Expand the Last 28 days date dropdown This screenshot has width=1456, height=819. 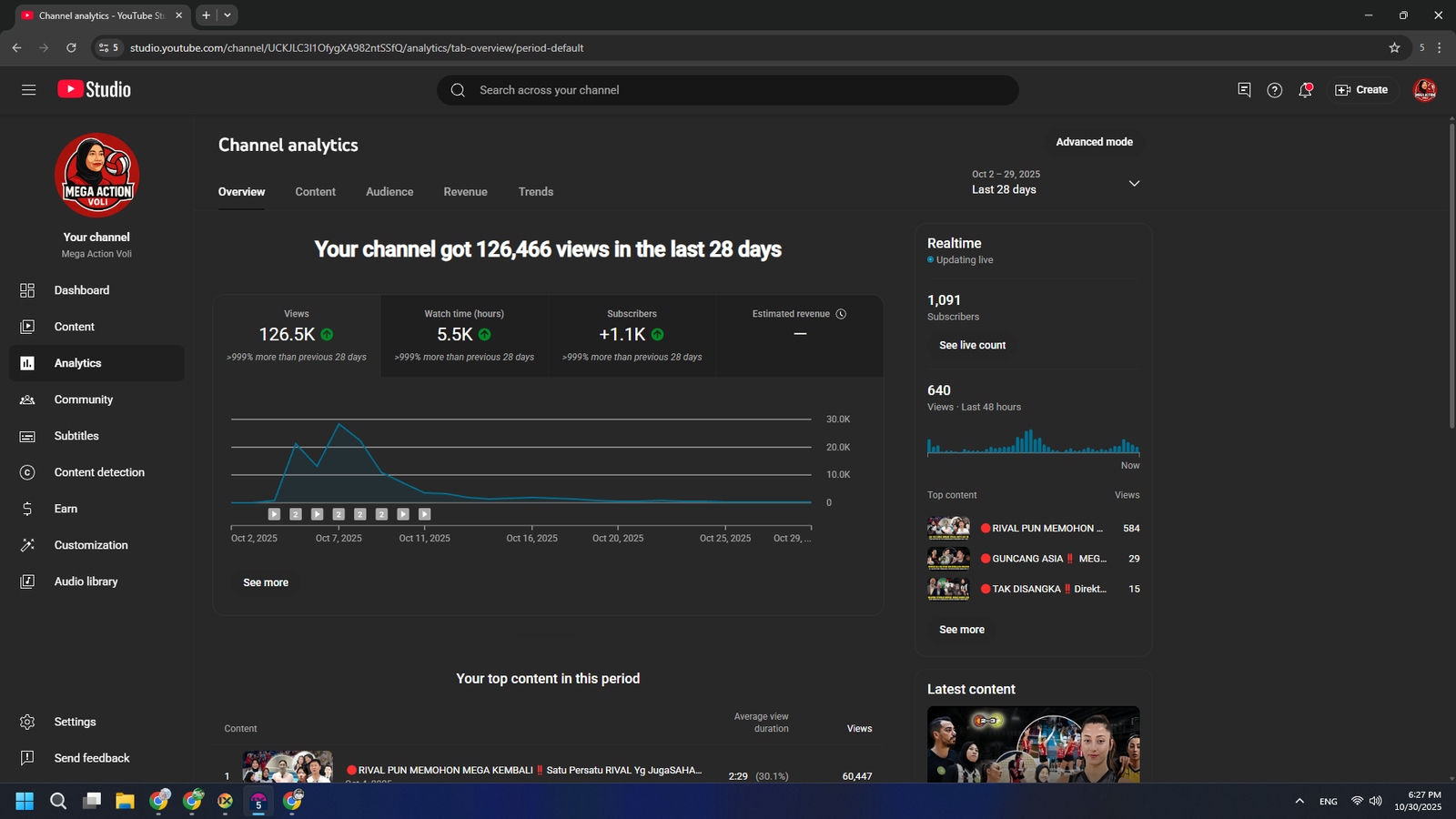tap(1134, 183)
